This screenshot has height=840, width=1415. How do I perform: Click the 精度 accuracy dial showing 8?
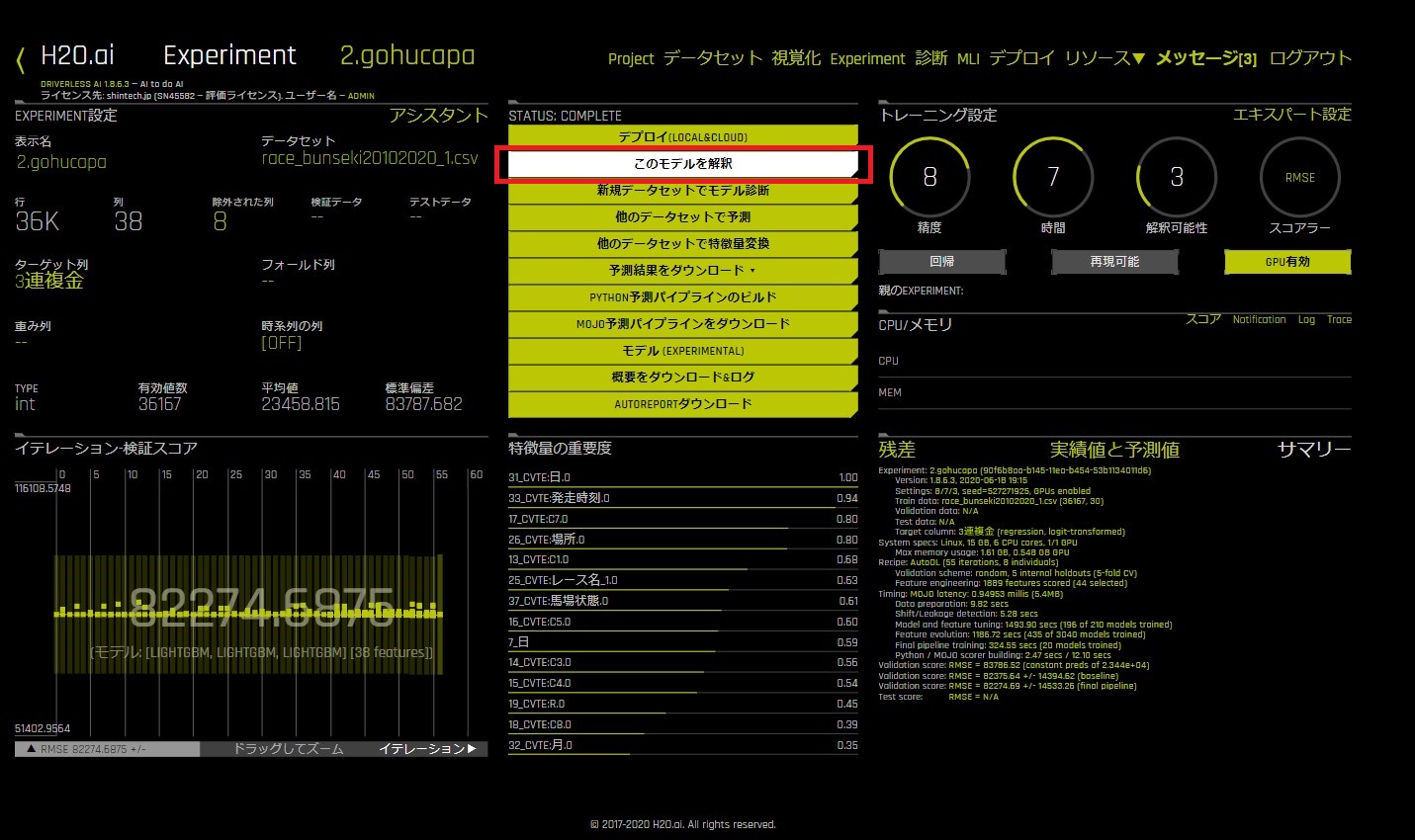(x=929, y=178)
